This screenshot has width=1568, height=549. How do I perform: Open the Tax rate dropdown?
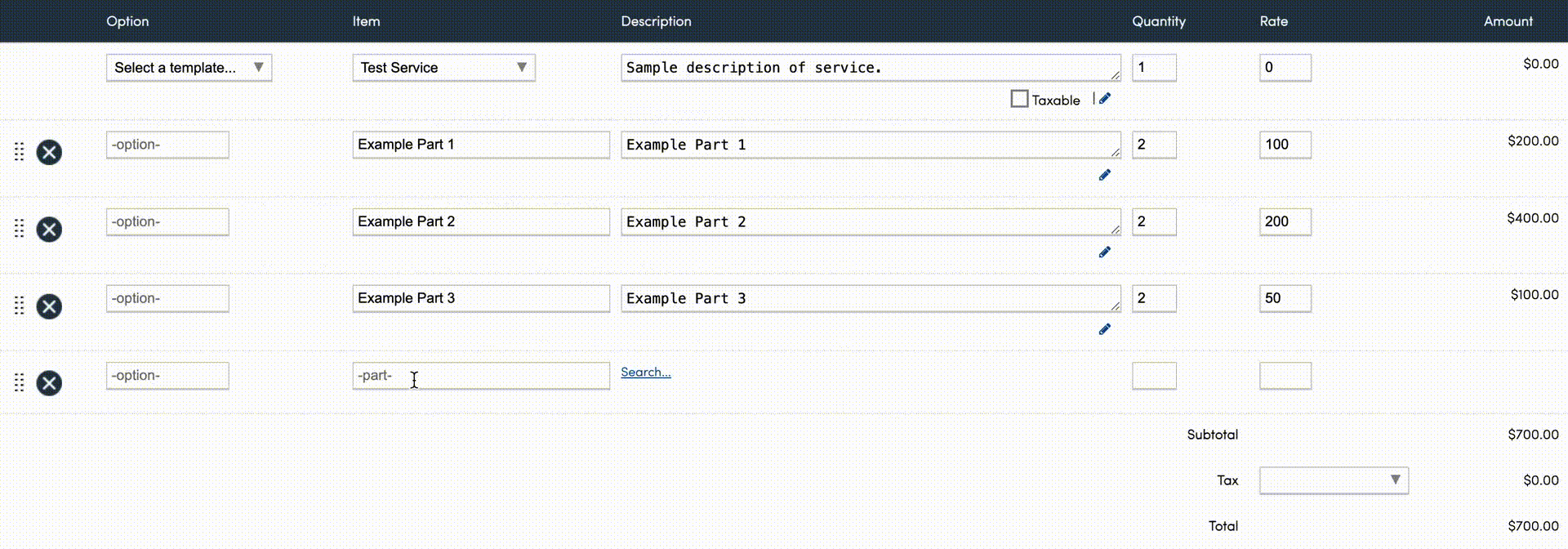tap(1334, 480)
